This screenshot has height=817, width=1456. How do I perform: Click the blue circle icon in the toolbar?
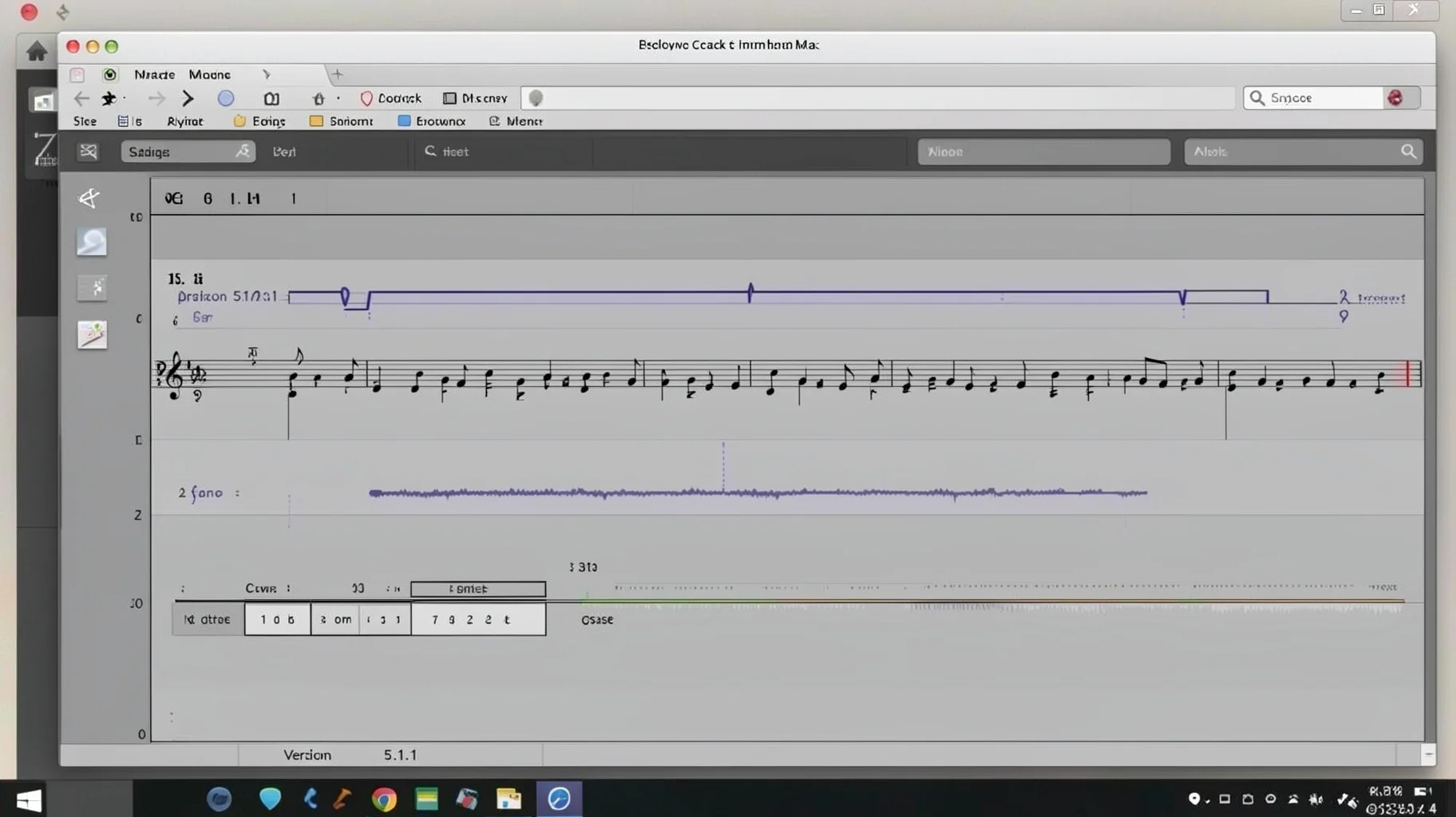pyautogui.click(x=226, y=98)
